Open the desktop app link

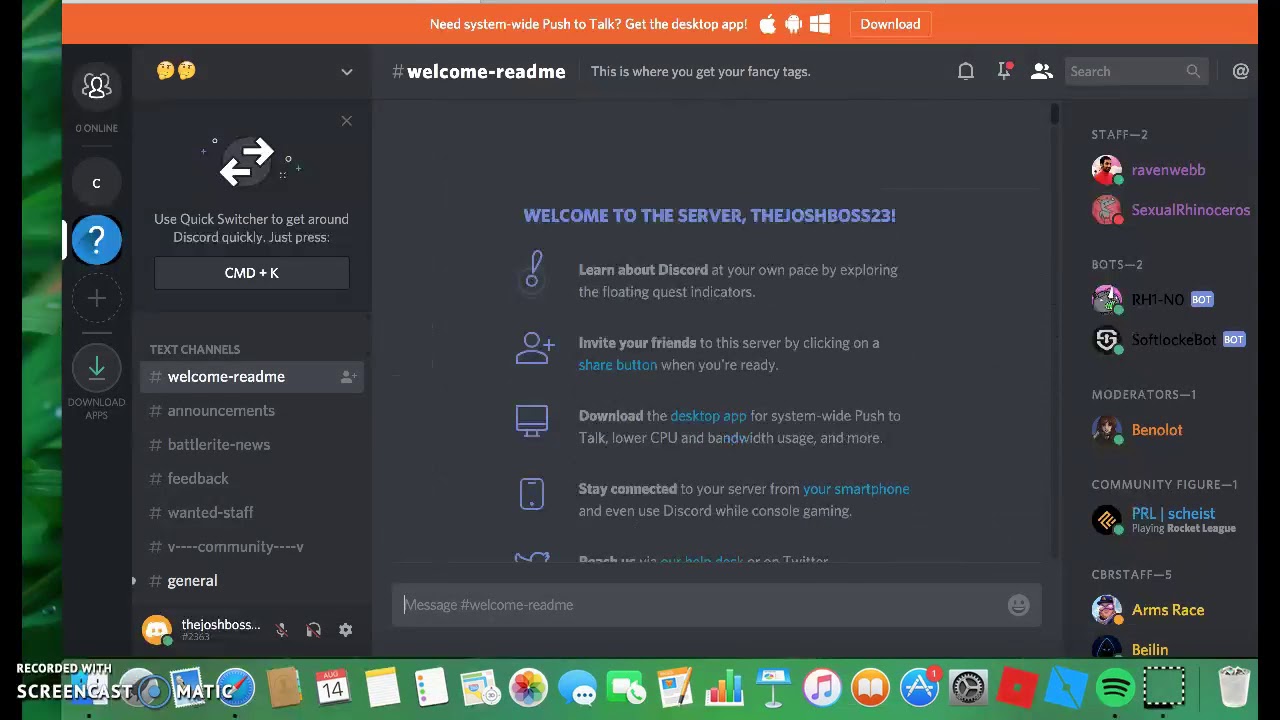(x=708, y=416)
